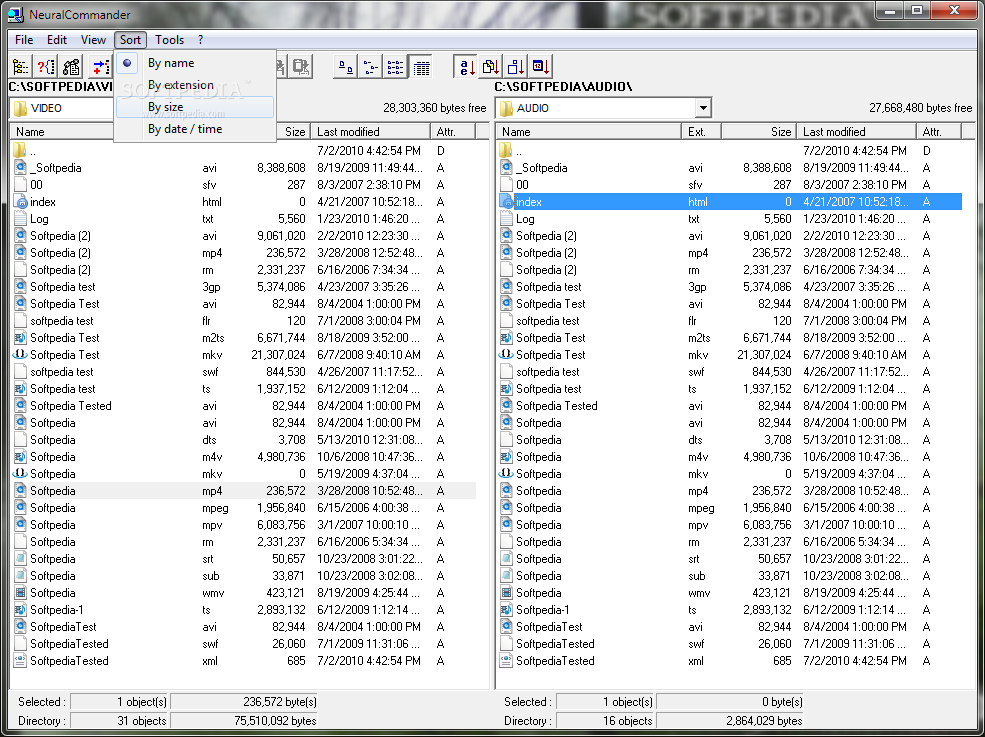Select highlighted index html row in AUDIO pane
Screen dimensions: 985x737
point(730,202)
